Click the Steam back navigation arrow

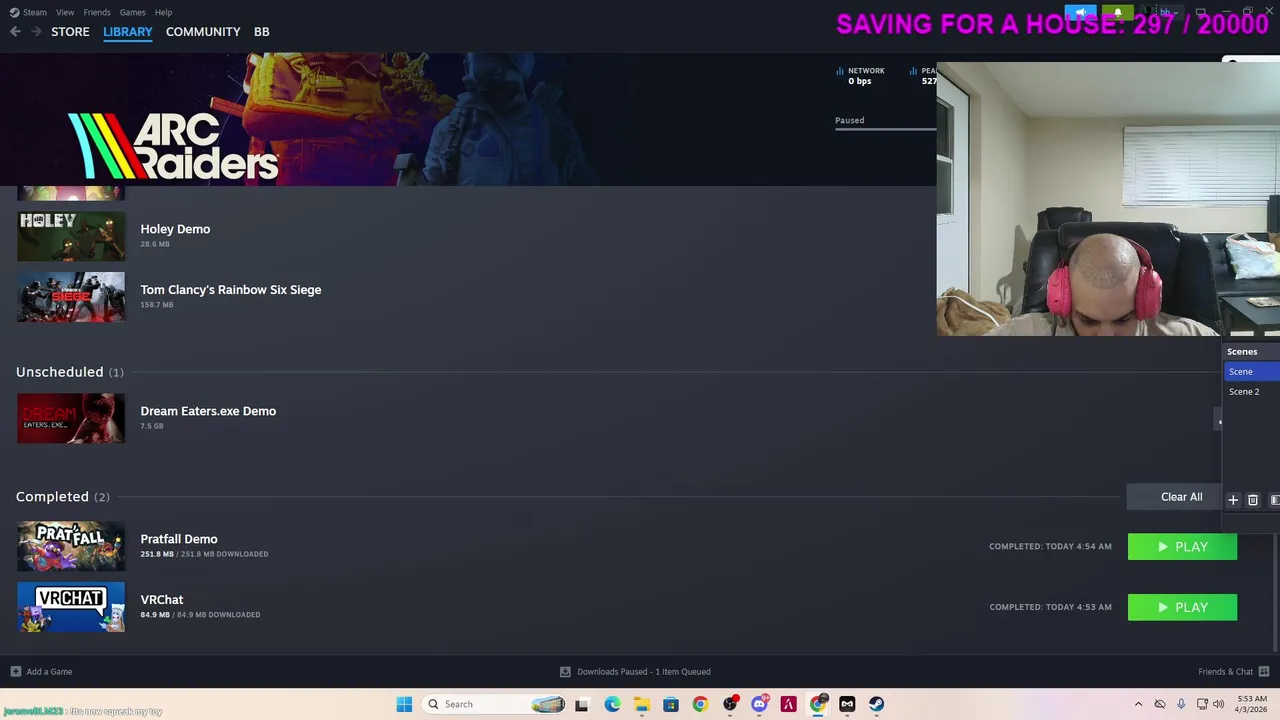[x=15, y=32]
